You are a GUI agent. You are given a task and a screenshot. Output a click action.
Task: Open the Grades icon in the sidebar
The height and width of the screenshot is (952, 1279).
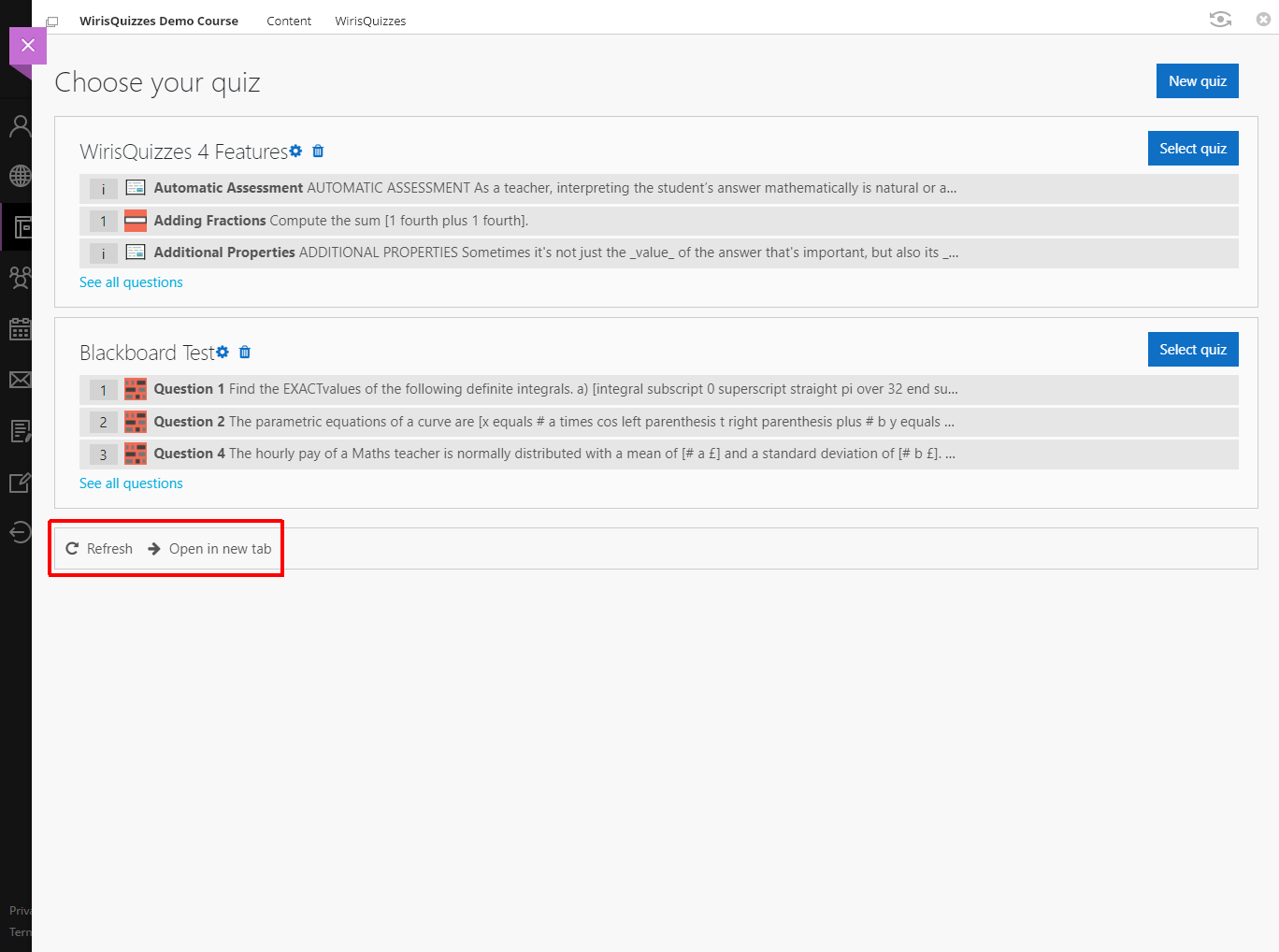click(20, 430)
